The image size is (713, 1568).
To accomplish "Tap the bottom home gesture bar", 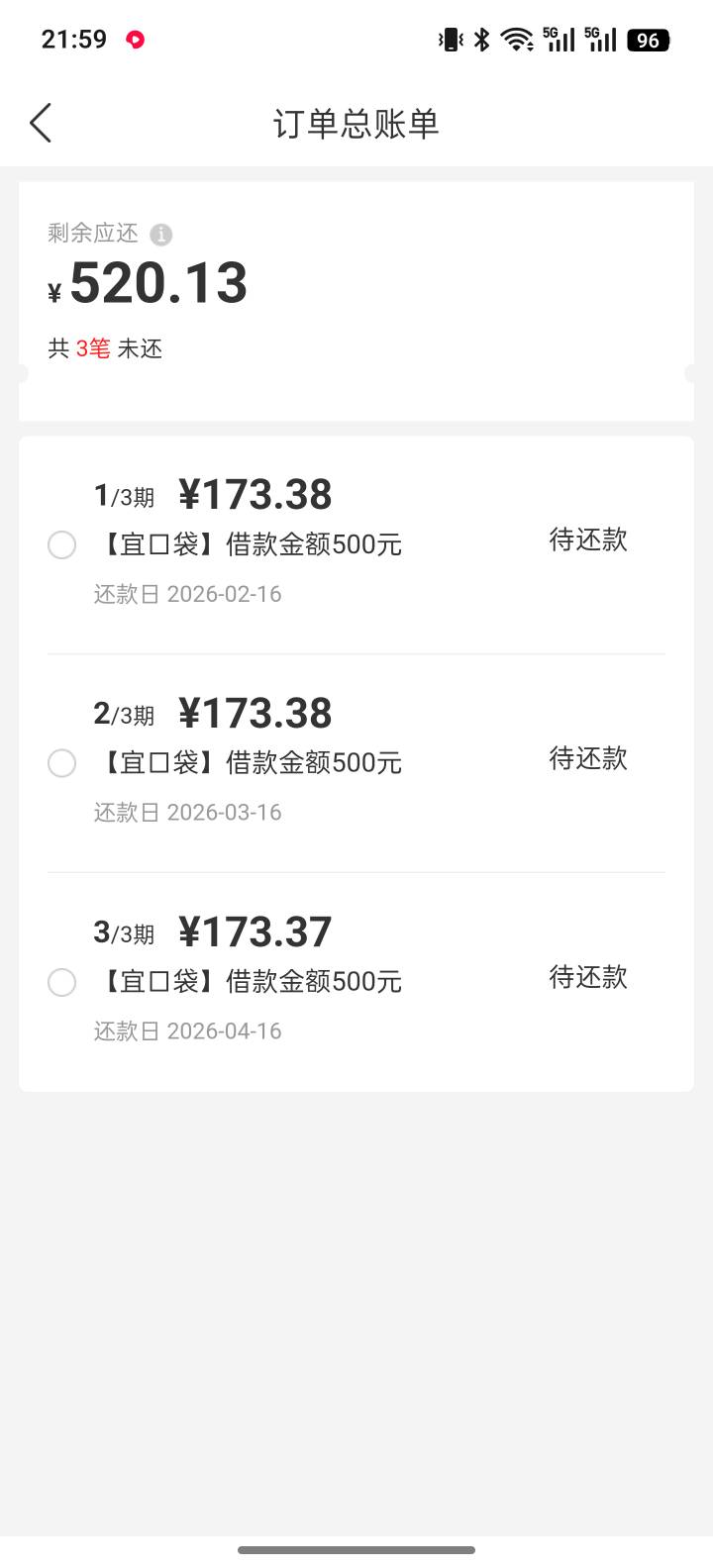I will point(356,1549).
